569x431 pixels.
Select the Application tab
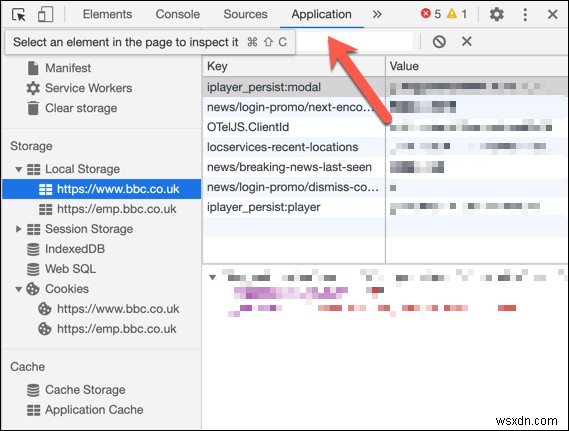(x=322, y=15)
